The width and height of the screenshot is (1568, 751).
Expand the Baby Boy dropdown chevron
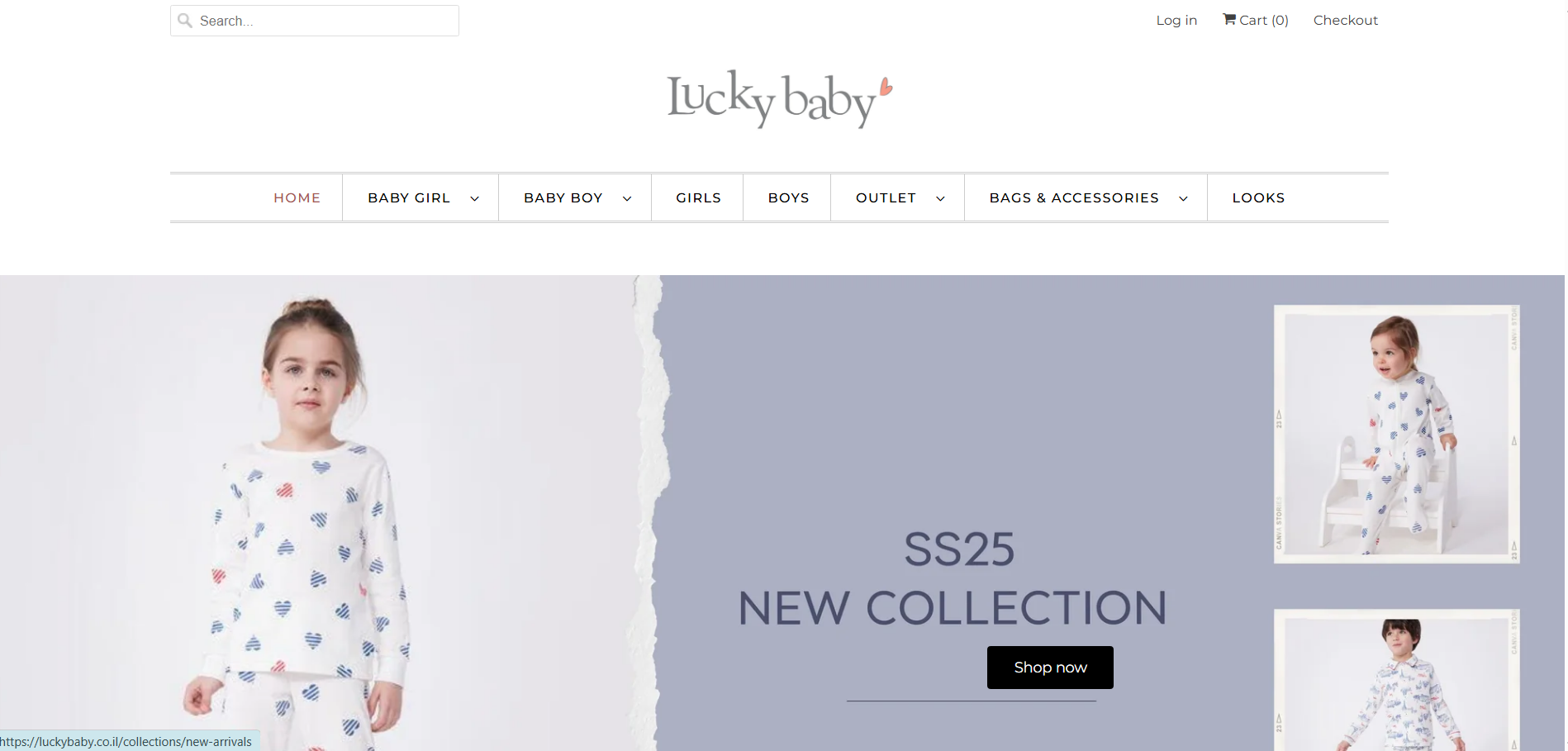627,198
